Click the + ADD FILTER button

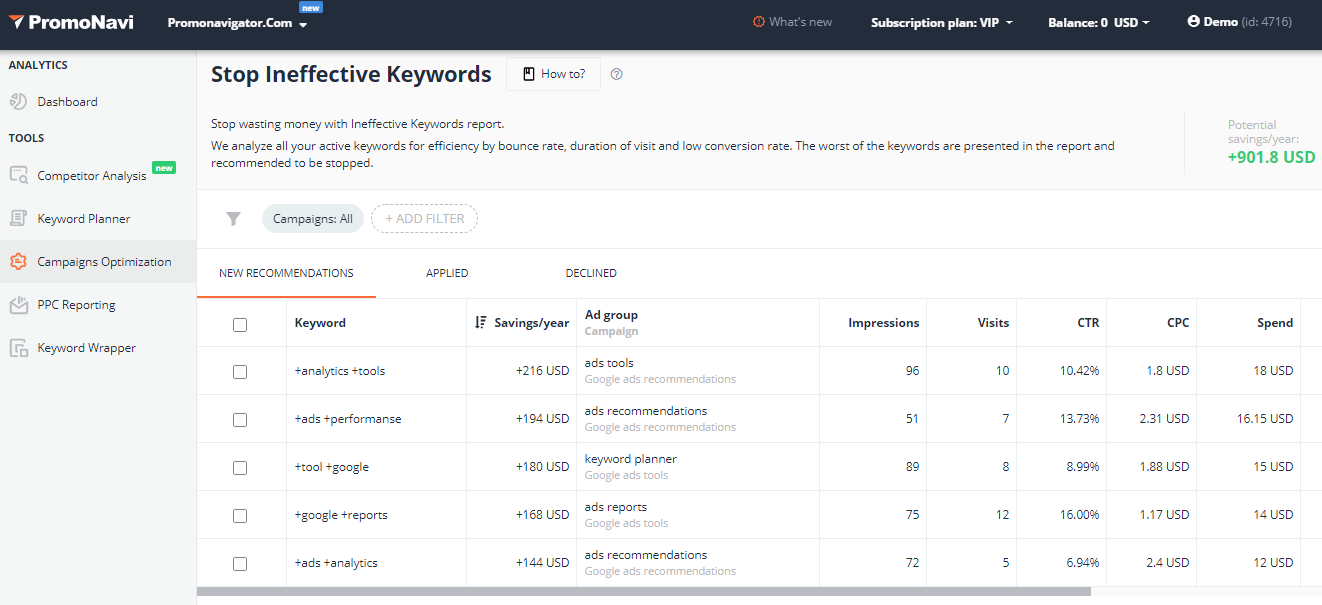(x=425, y=219)
